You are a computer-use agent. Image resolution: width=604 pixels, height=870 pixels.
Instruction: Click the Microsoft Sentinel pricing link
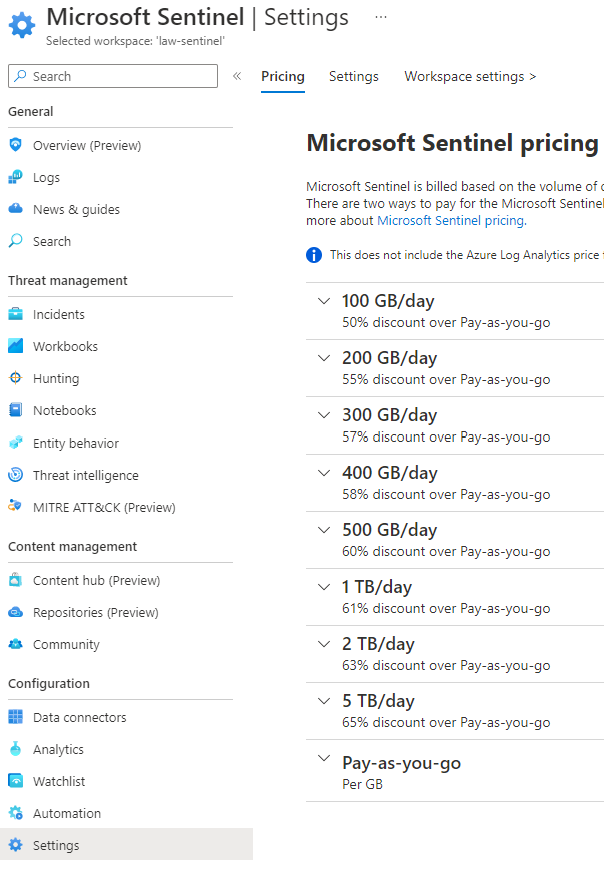point(450,220)
